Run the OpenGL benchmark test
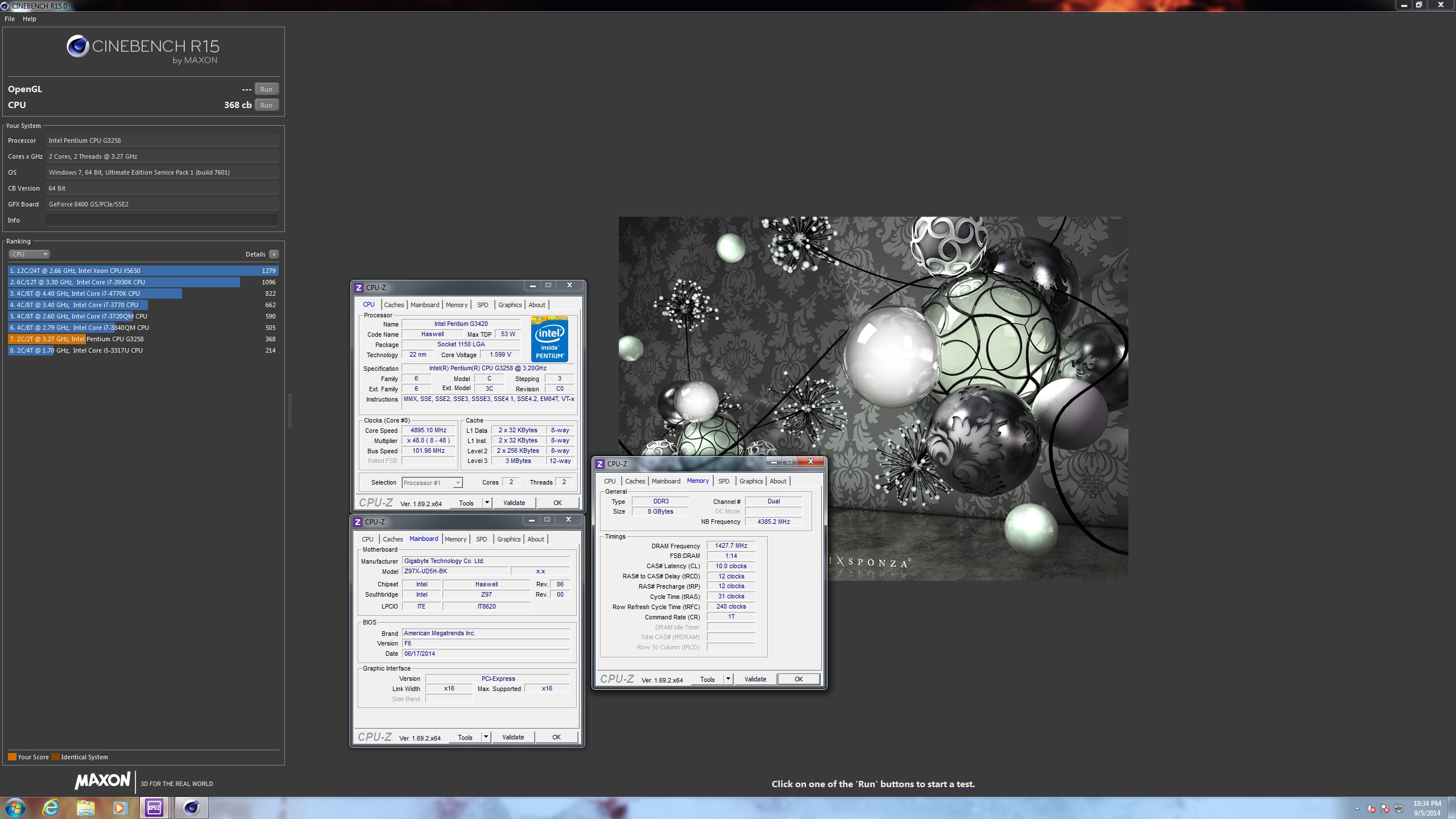The height and width of the screenshot is (819, 1456). [x=266, y=89]
